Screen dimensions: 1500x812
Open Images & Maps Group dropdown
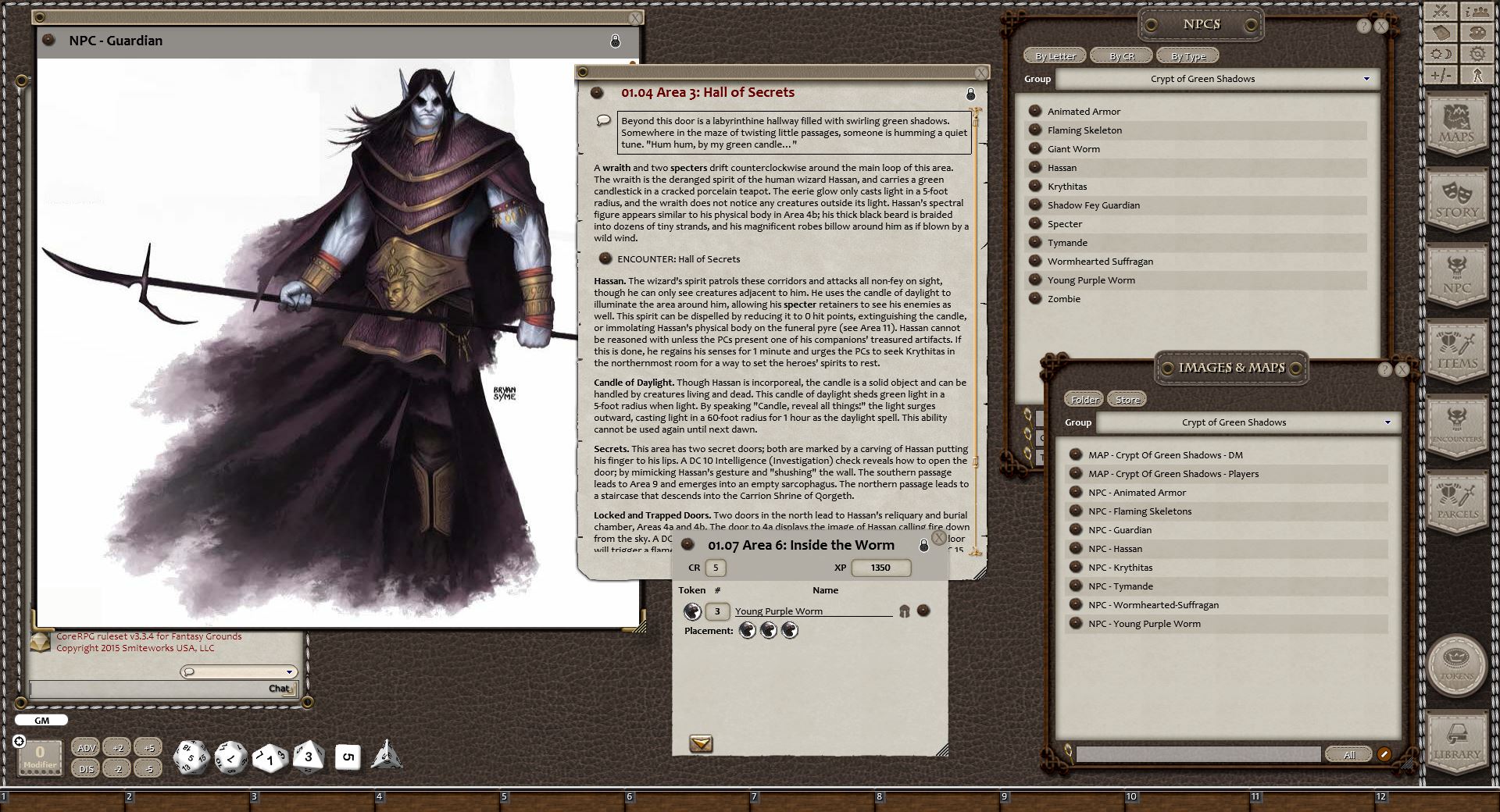(x=1248, y=422)
